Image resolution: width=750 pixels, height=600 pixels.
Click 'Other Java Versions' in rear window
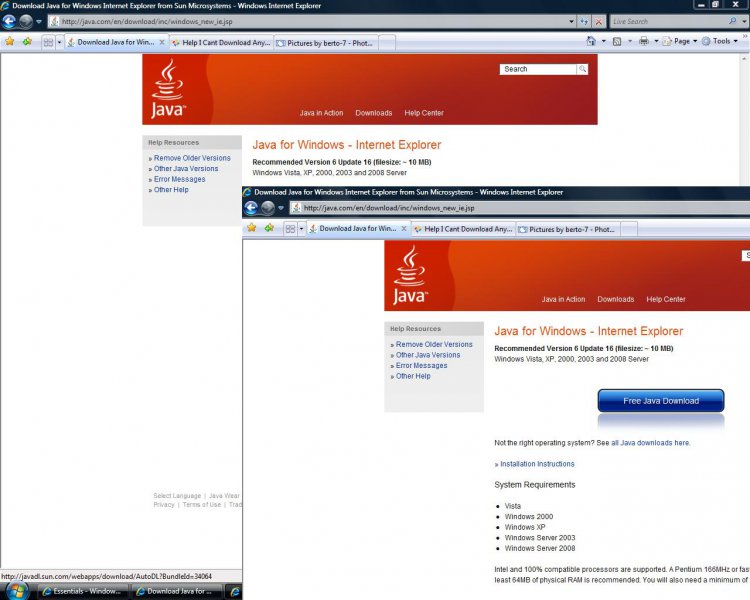coord(186,168)
